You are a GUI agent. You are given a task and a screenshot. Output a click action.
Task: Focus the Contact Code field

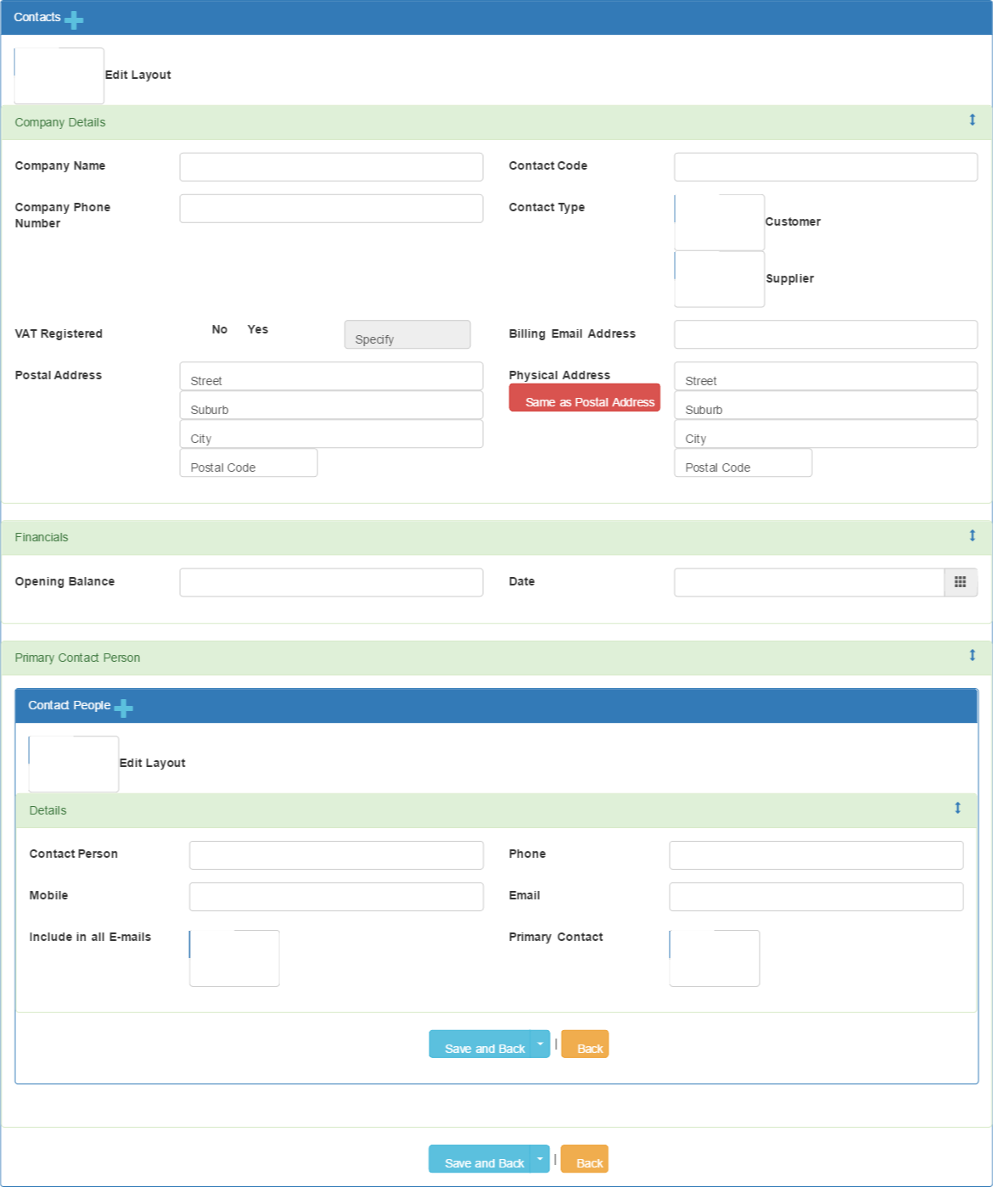826,167
